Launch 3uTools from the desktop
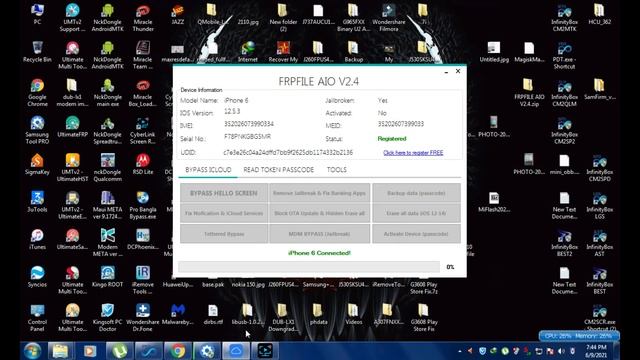Image resolution: width=640 pixels, height=360 pixels. (37, 202)
